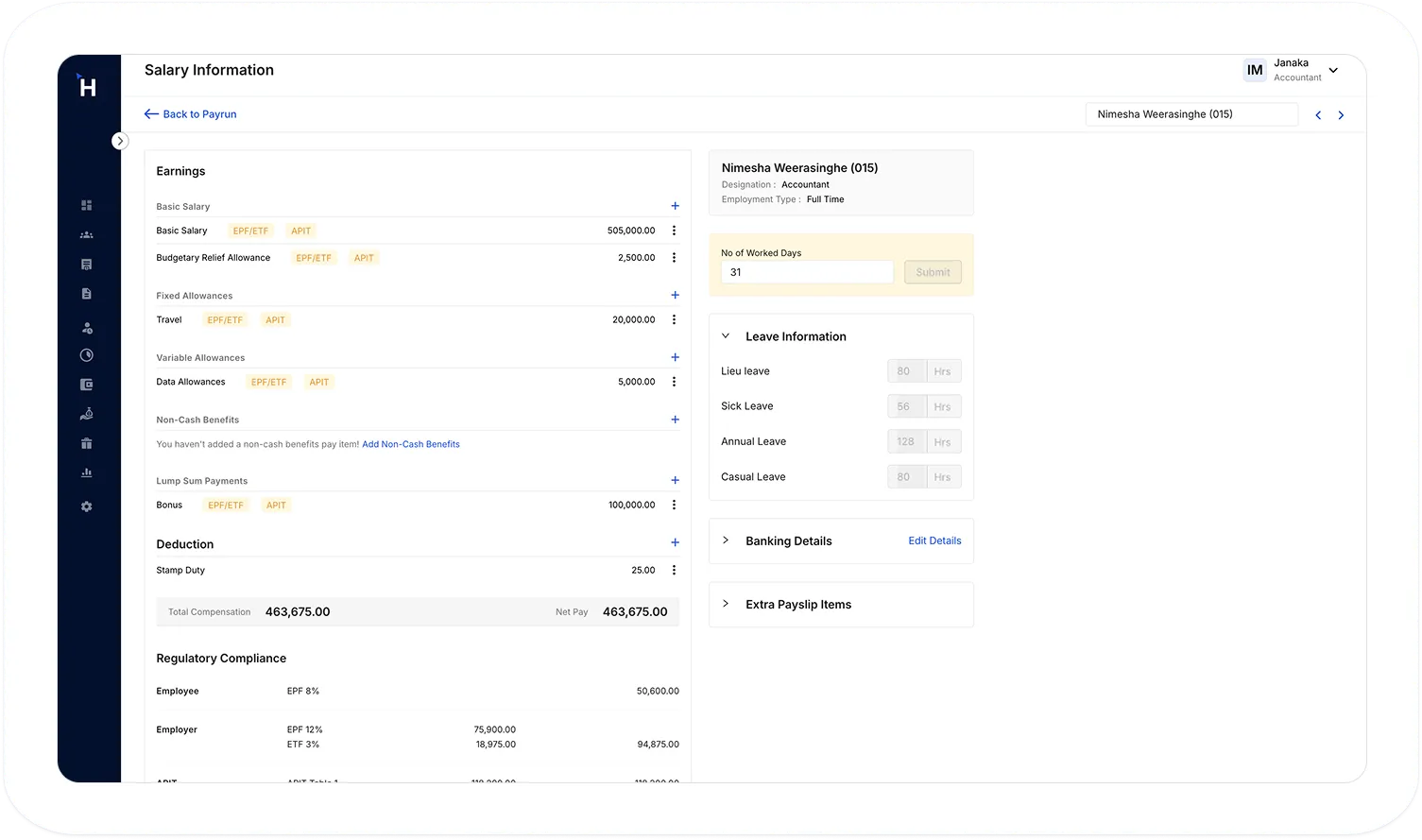Open the Nimesha Weerasinghe (015) employee selector

click(x=1191, y=114)
